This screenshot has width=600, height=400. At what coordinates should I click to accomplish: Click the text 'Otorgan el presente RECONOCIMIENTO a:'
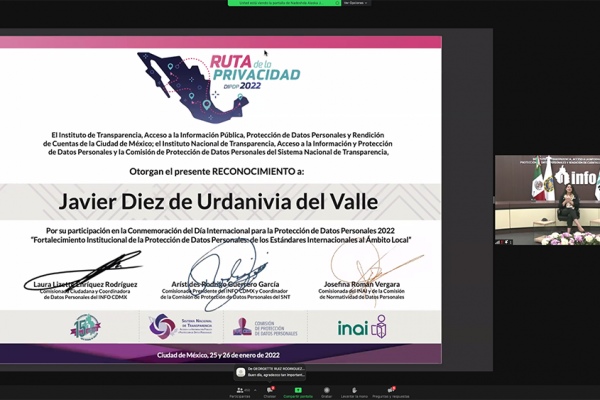[x=217, y=171]
